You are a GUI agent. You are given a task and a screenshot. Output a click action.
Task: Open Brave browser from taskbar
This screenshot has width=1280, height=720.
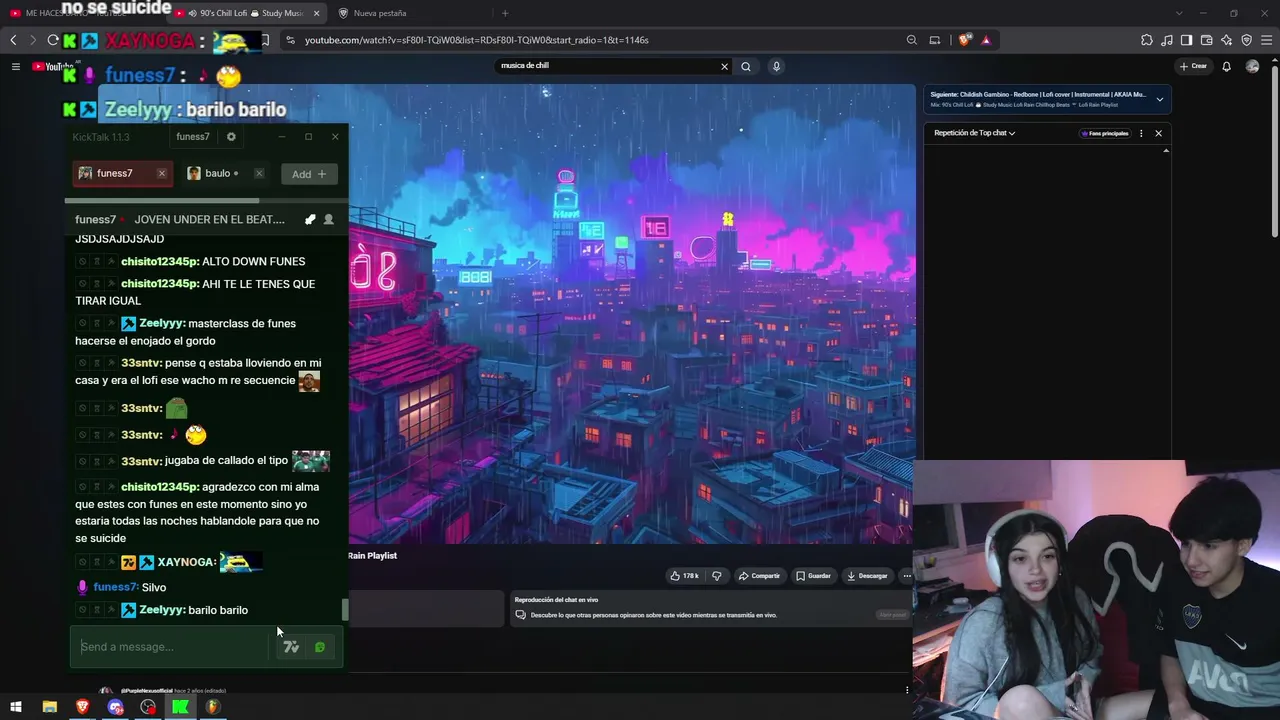[x=82, y=707]
